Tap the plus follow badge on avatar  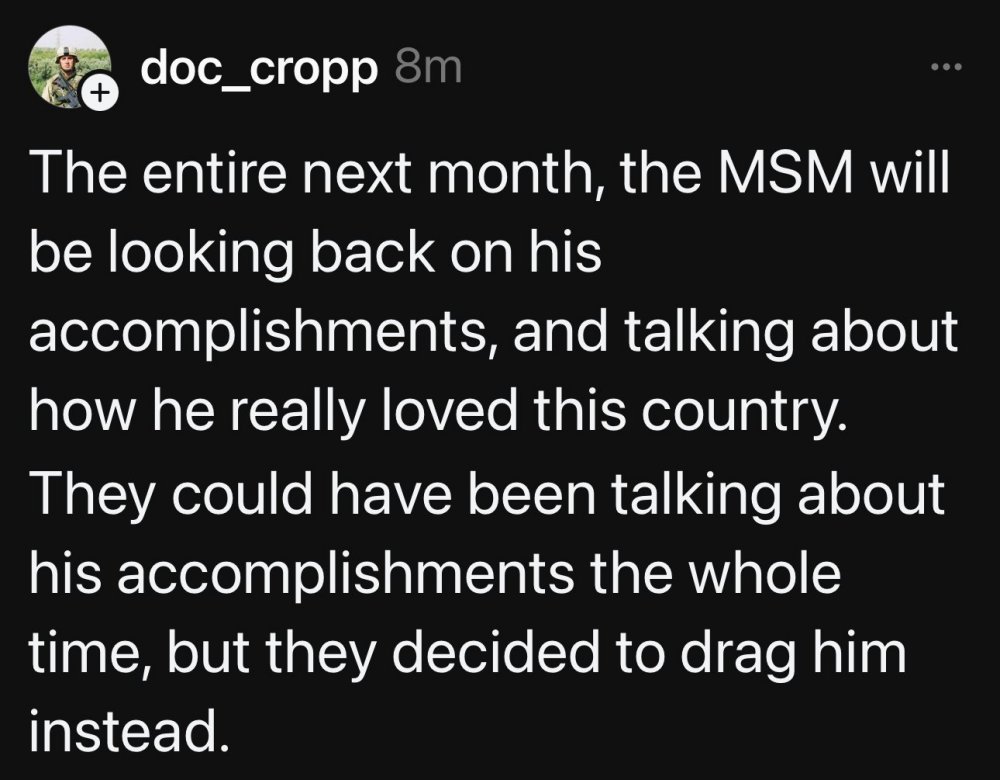[98, 95]
